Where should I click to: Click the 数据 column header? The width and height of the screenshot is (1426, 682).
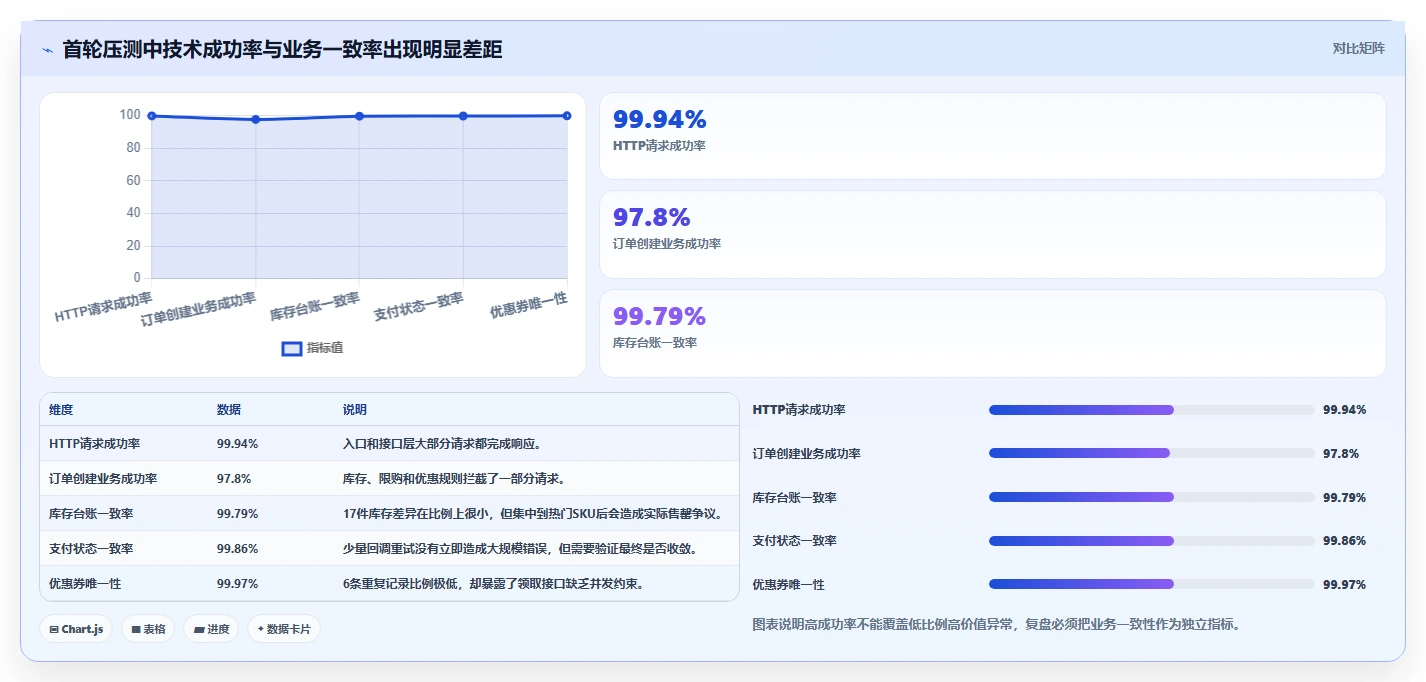click(229, 410)
